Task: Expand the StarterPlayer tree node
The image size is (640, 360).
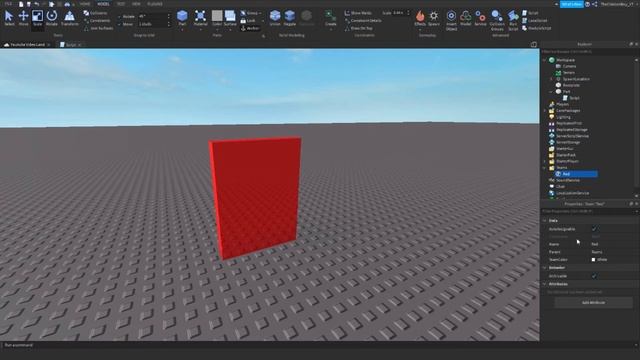Action: point(544,161)
